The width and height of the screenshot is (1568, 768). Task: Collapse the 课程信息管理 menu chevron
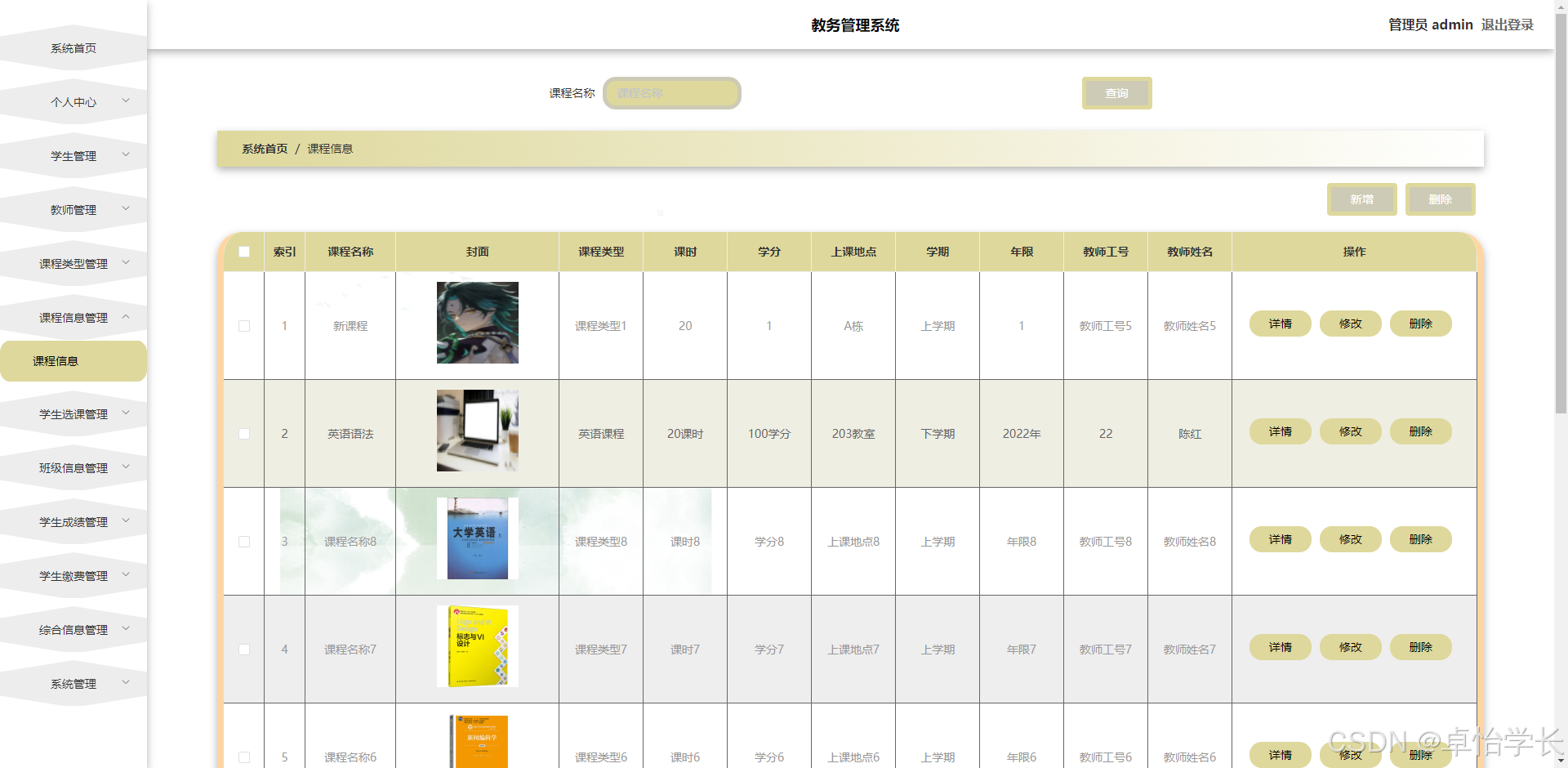click(x=126, y=317)
